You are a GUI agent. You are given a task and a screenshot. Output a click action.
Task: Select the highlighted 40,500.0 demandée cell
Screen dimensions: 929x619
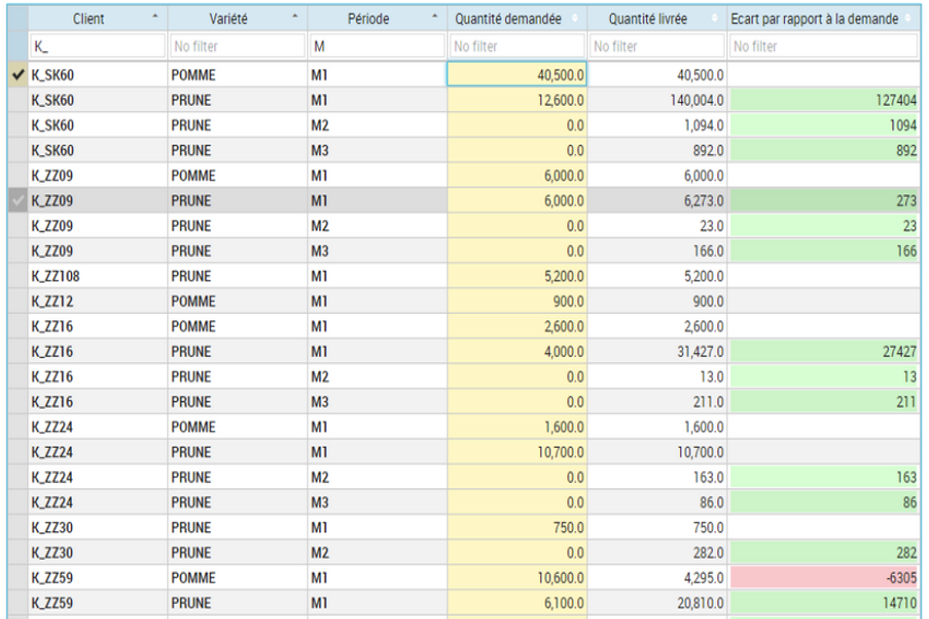[x=517, y=75]
